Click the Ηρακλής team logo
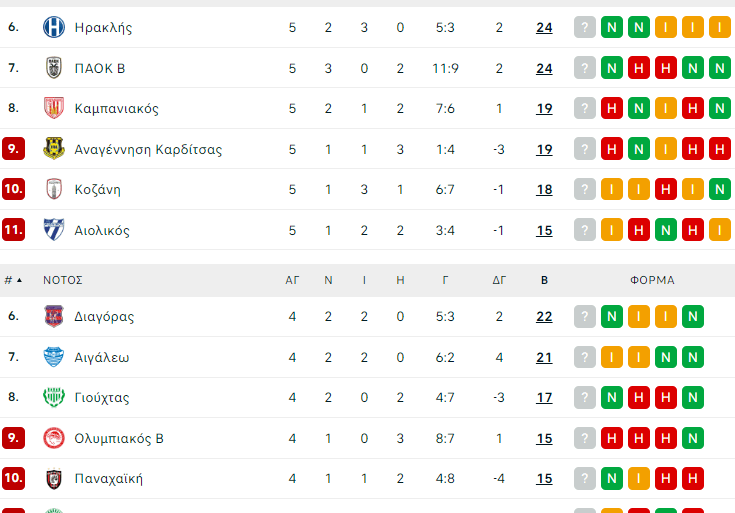The width and height of the screenshot is (735, 513). tap(53, 28)
